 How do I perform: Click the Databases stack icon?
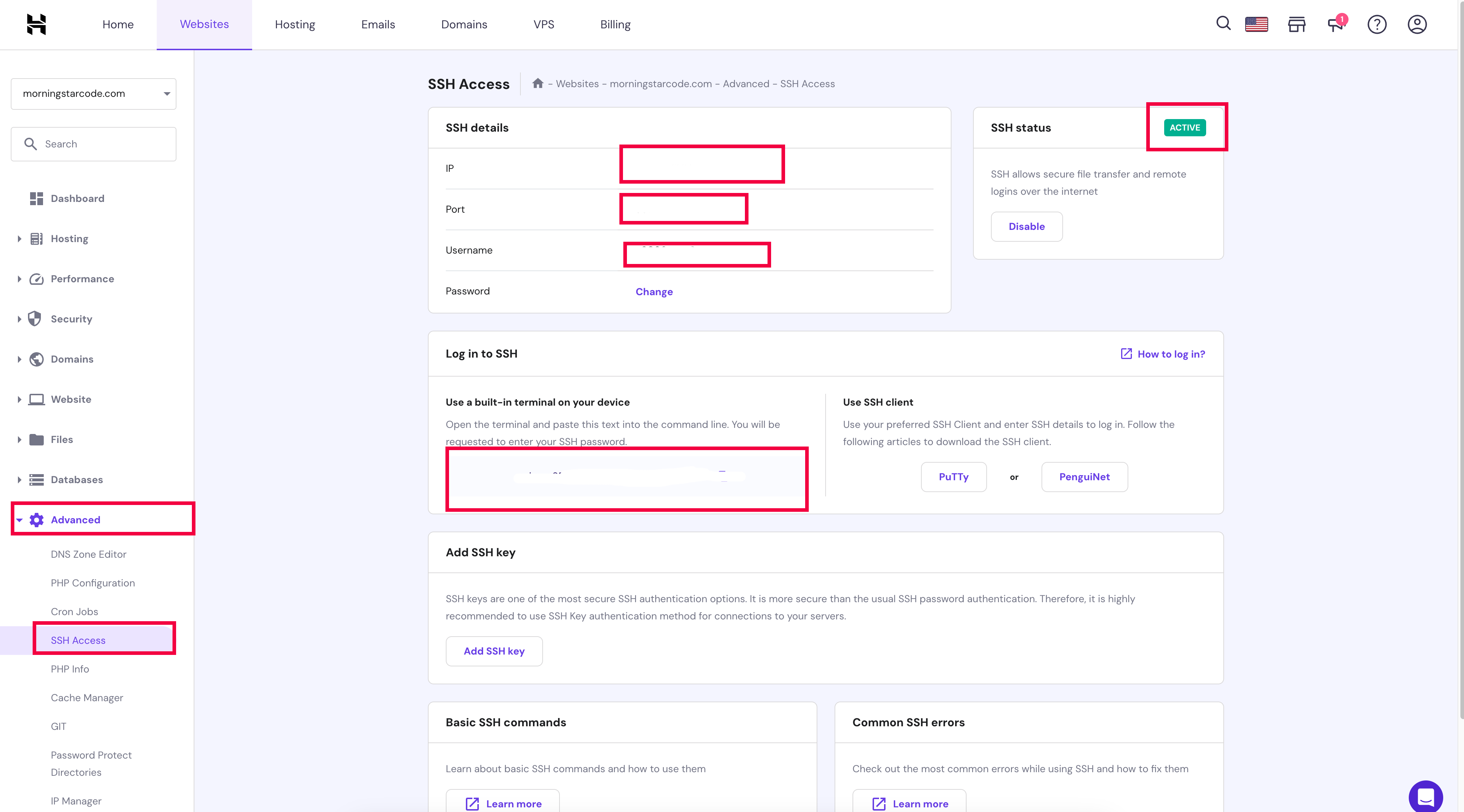tap(36, 480)
